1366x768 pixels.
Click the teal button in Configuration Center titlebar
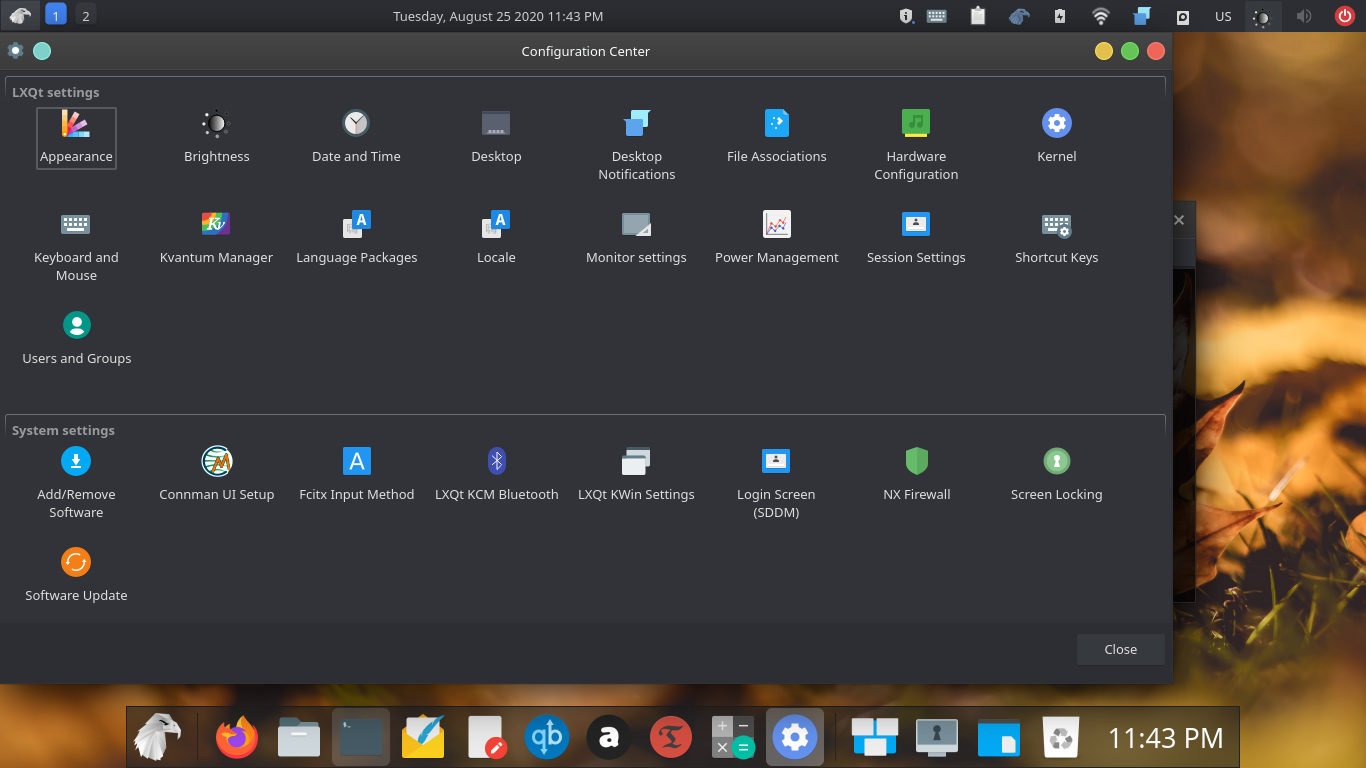(x=42, y=51)
